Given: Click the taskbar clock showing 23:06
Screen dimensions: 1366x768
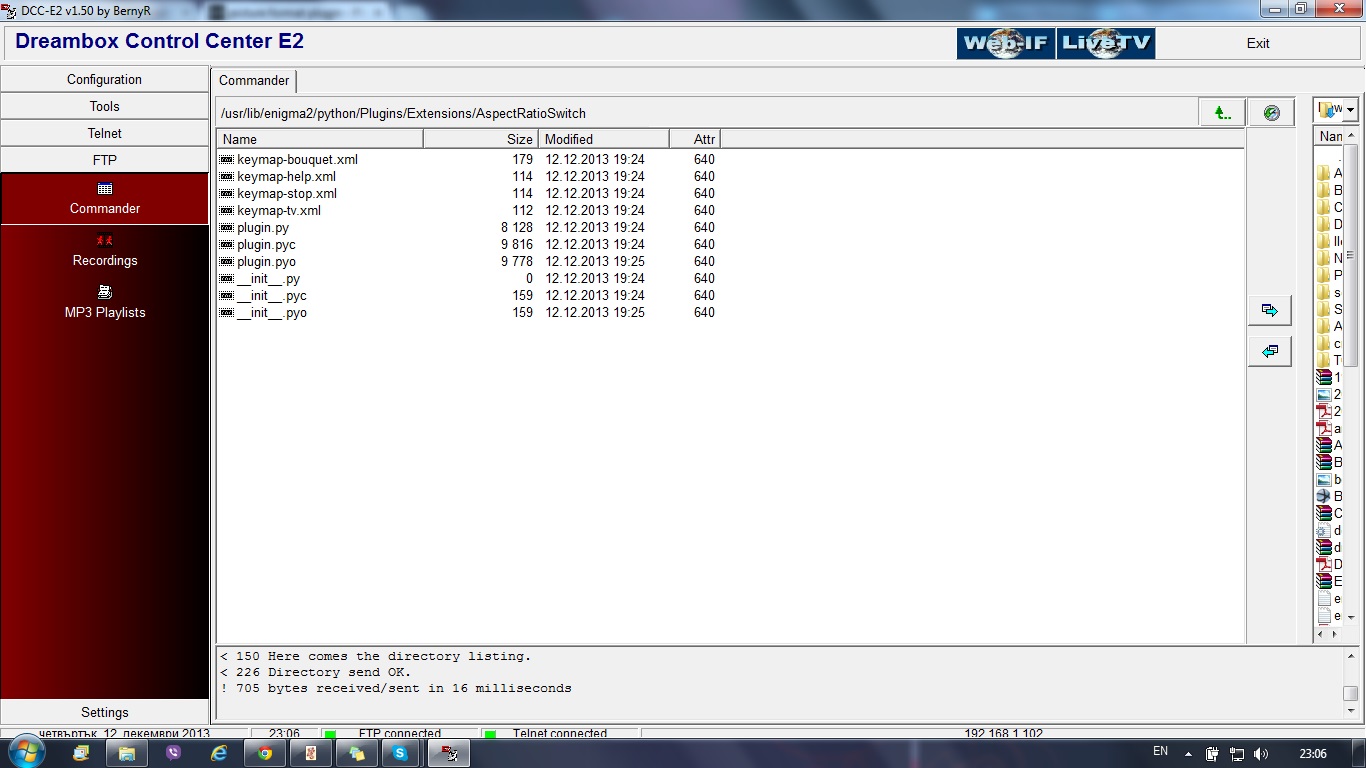Looking at the screenshot, I should [x=1312, y=754].
